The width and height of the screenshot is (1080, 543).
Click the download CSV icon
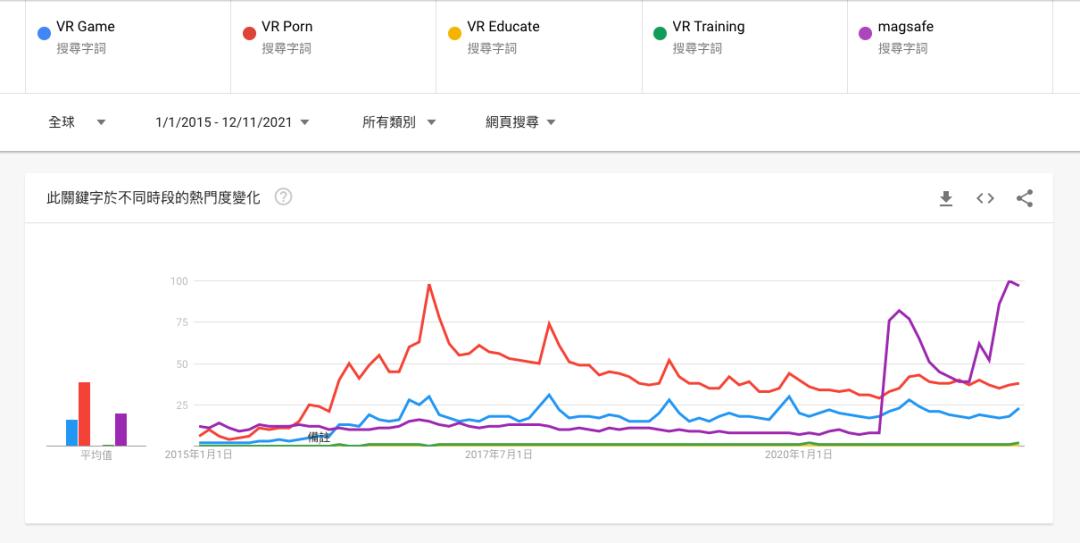(x=946, y=198)
